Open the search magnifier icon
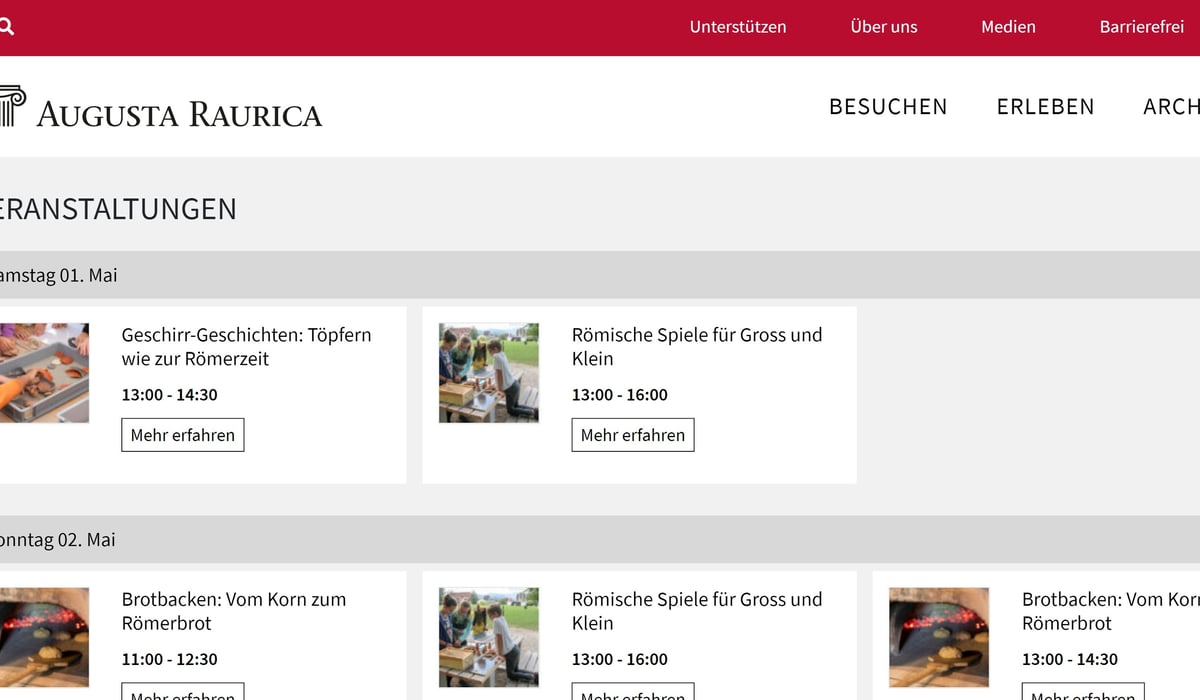This screenshot has height=700, width=1200. pos(5,27)
